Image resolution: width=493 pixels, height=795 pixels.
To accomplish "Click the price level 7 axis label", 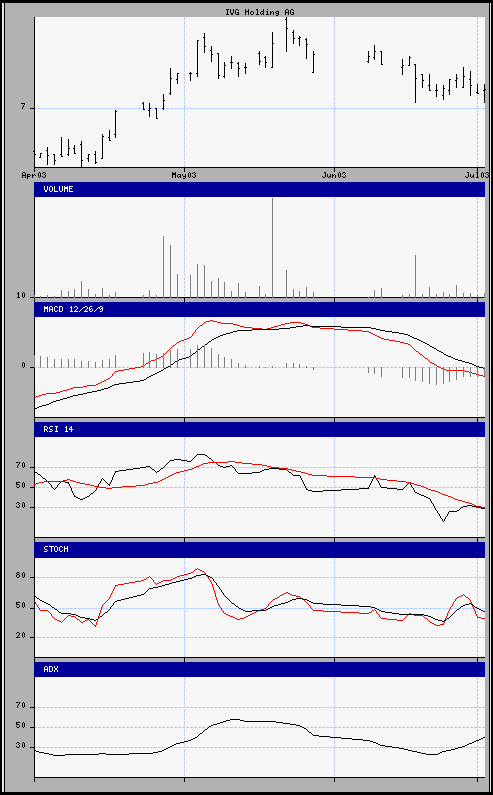I will [x=23, y=107].
